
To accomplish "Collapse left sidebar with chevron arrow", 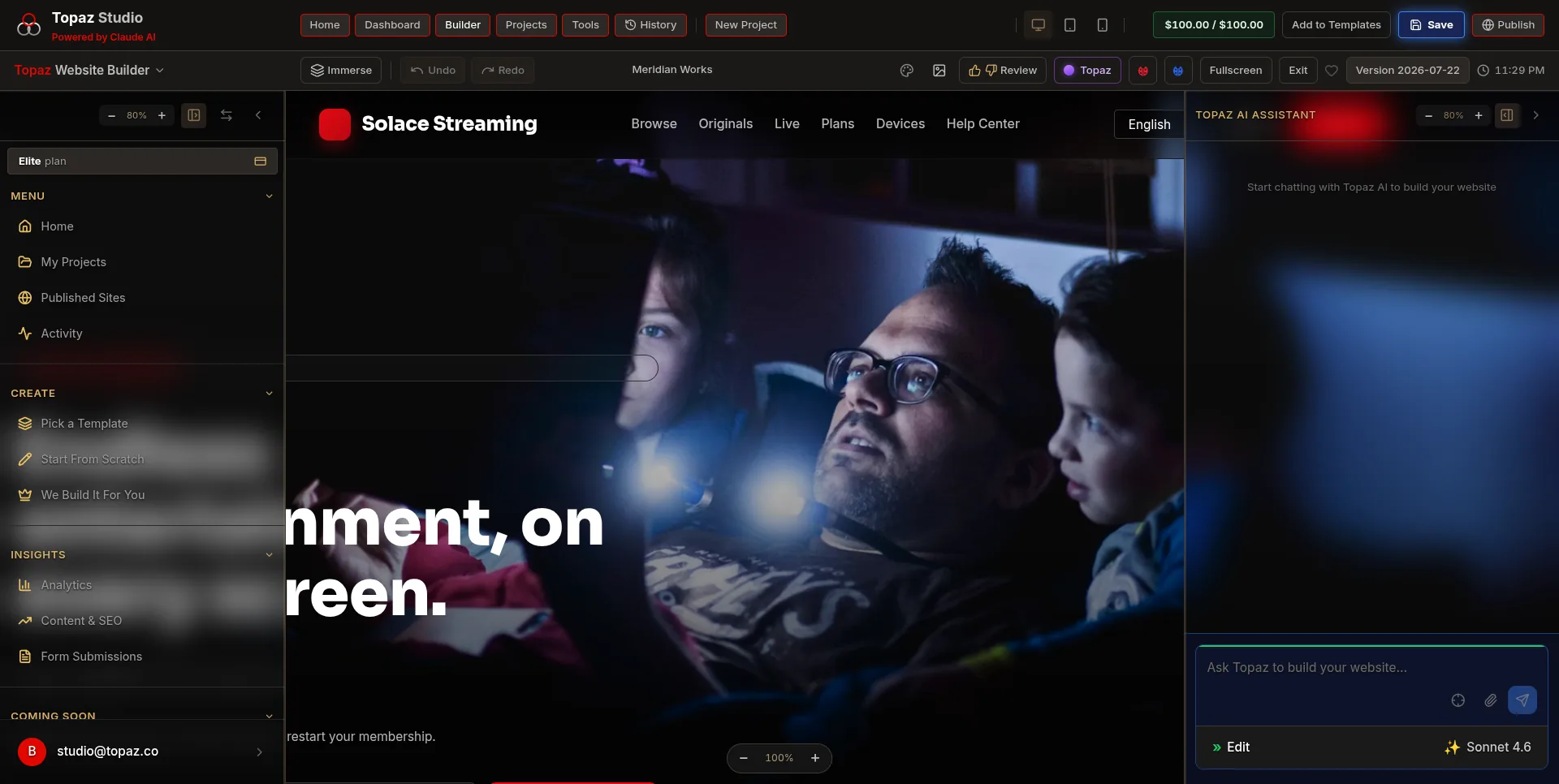I will [258, 115].
